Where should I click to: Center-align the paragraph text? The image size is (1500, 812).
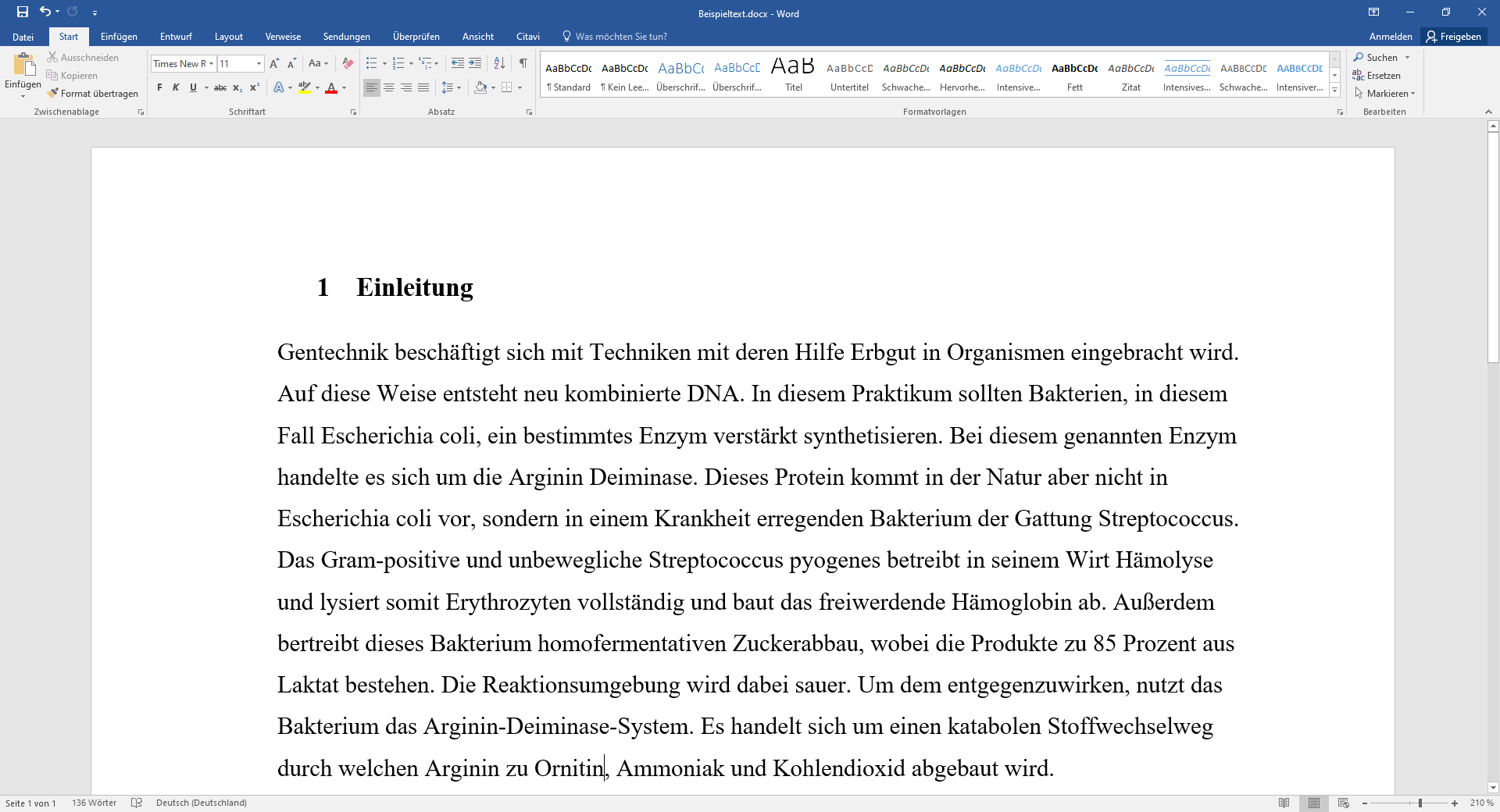389,88
